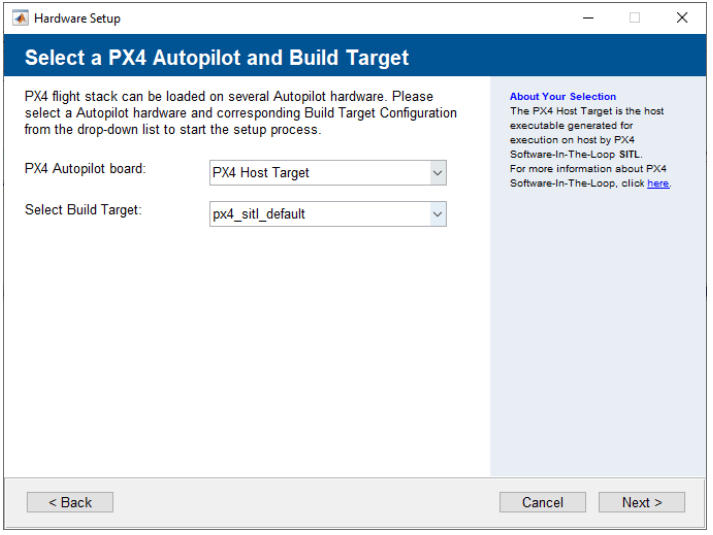Image resolution: width=713 pixels, height=535 pixels.
Task: Click the 'Select Build Target:' label
Action: pos(83,210)
